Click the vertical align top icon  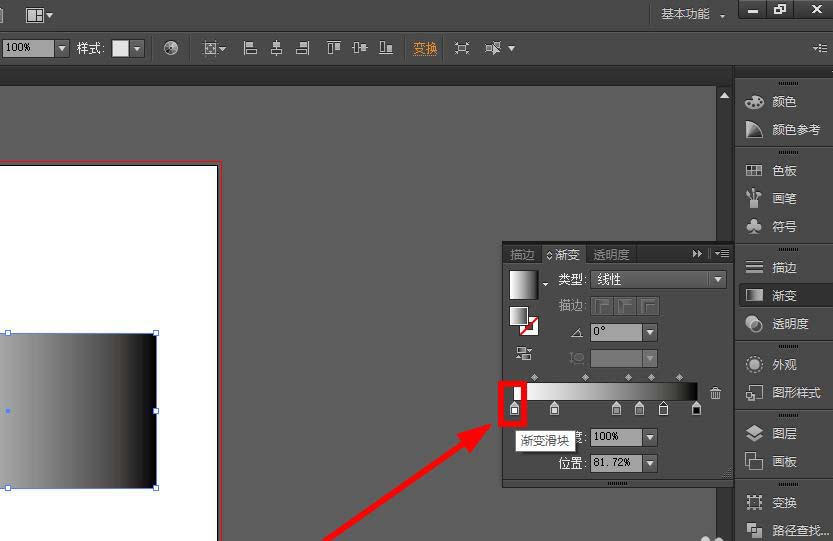pos(334,48)
